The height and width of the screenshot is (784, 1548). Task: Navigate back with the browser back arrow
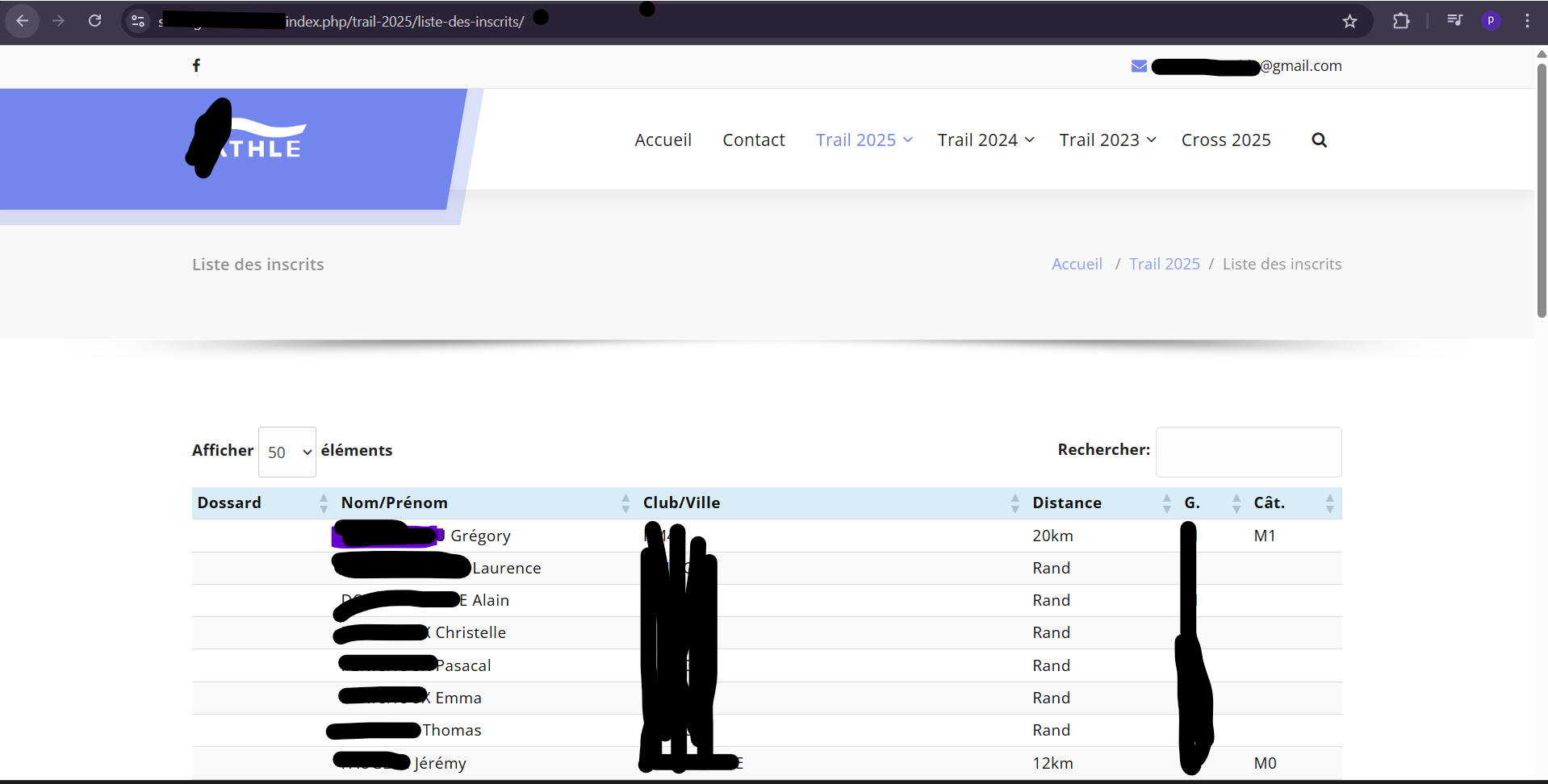[x=22, y=20]
